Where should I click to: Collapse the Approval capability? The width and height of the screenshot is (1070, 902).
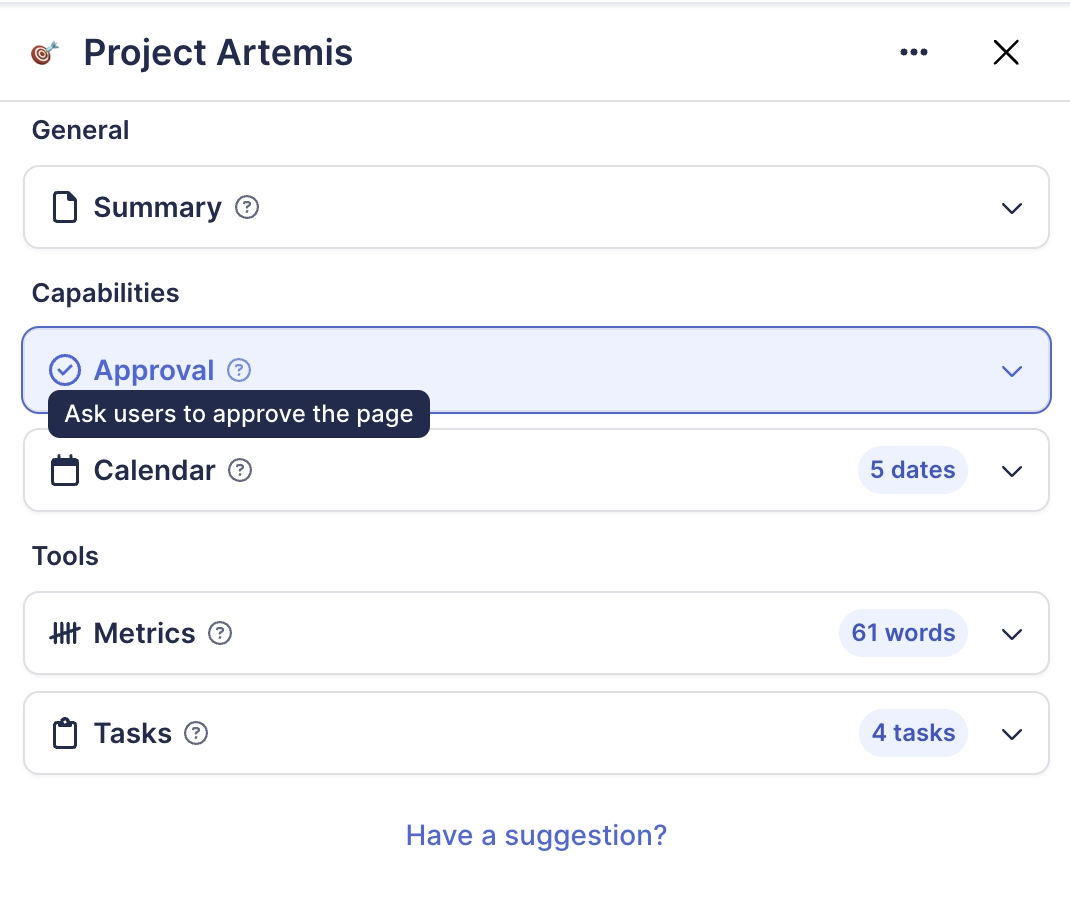click(x=1012, y=370)
